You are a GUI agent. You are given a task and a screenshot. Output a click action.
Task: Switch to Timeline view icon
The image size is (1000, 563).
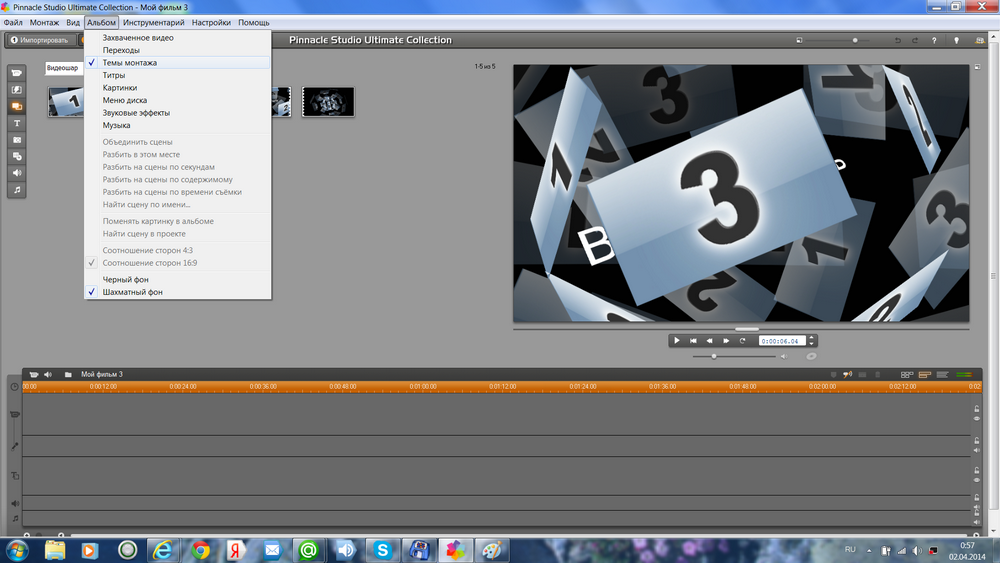coord(925,374)
